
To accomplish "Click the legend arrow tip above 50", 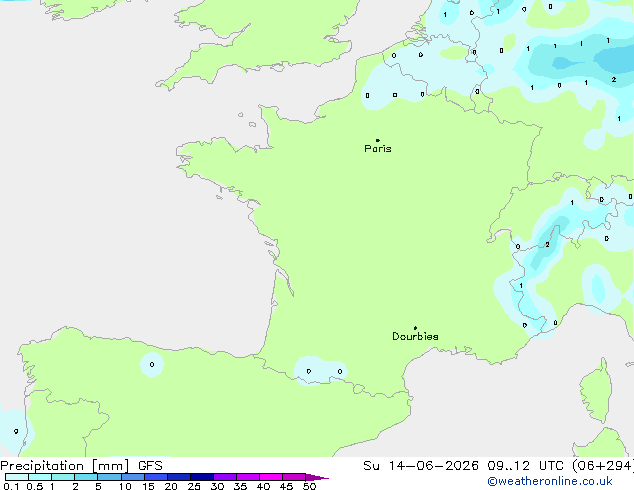I will point(317,477).
